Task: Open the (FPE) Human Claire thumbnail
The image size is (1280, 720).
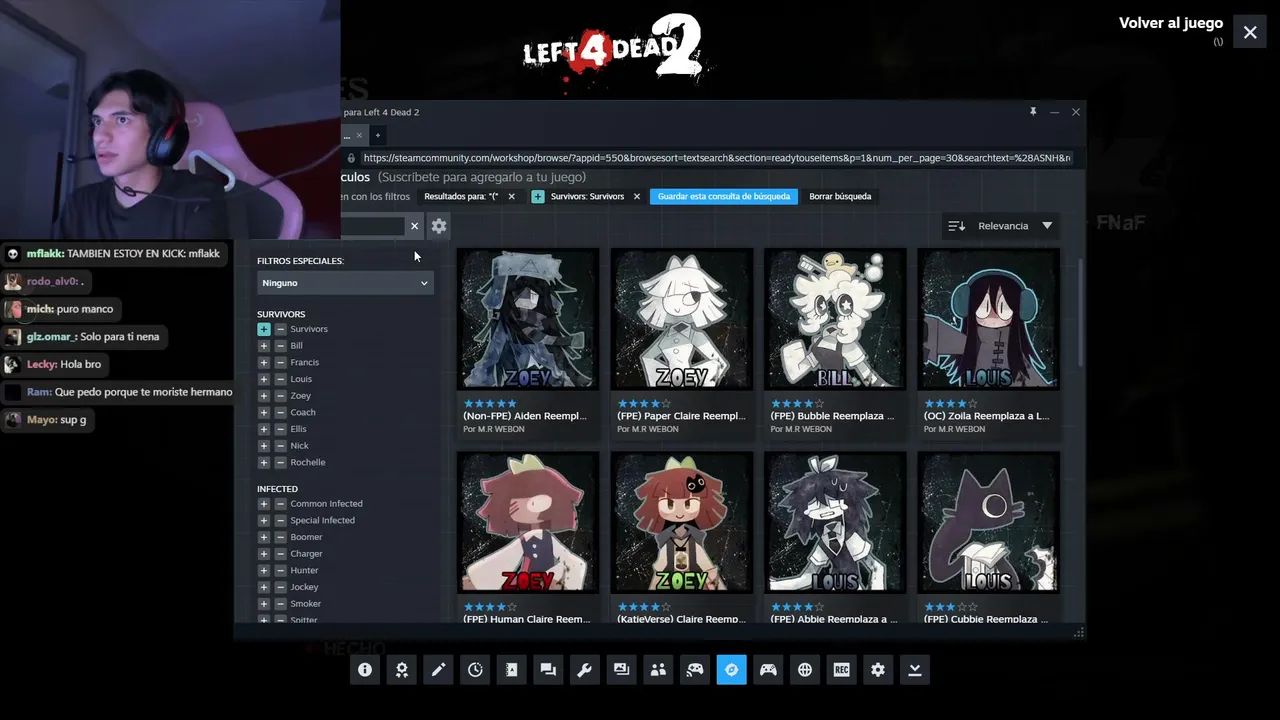Action: click(528, 522)
